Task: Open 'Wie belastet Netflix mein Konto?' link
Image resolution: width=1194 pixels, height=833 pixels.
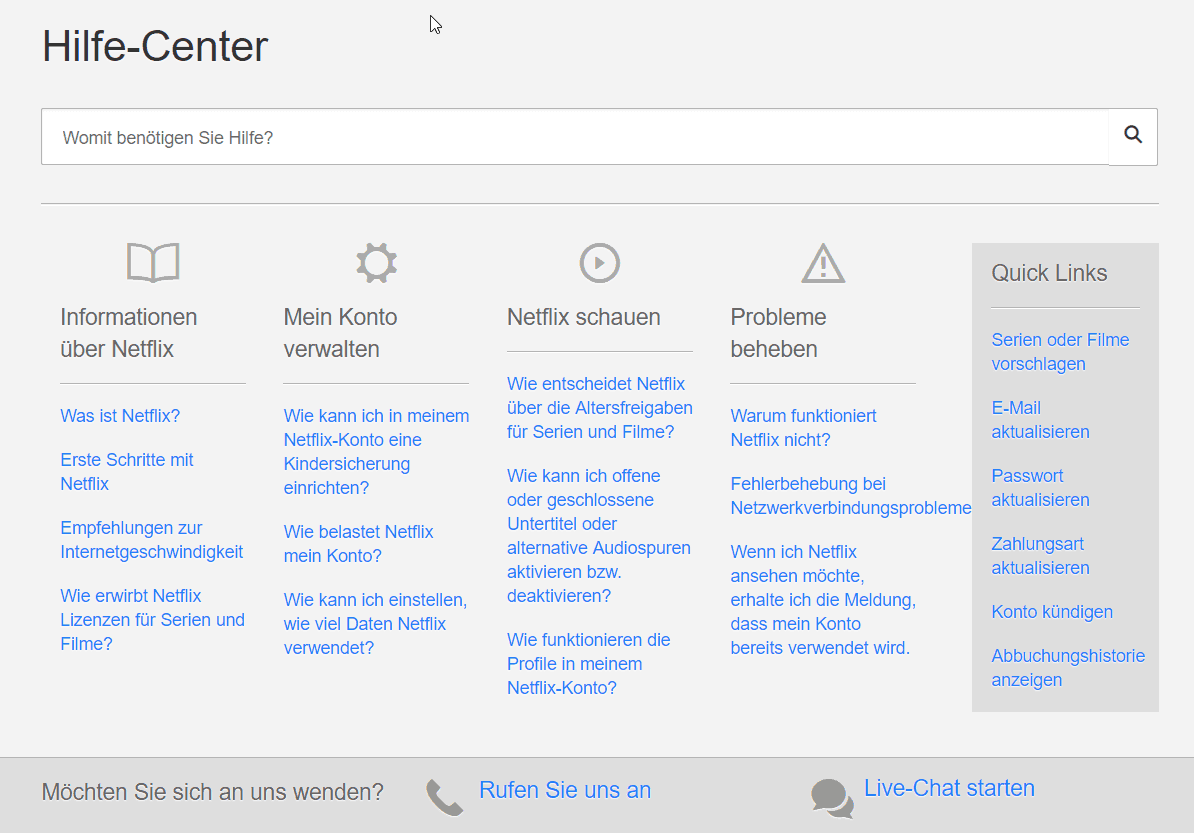Action: pos(358,544)
